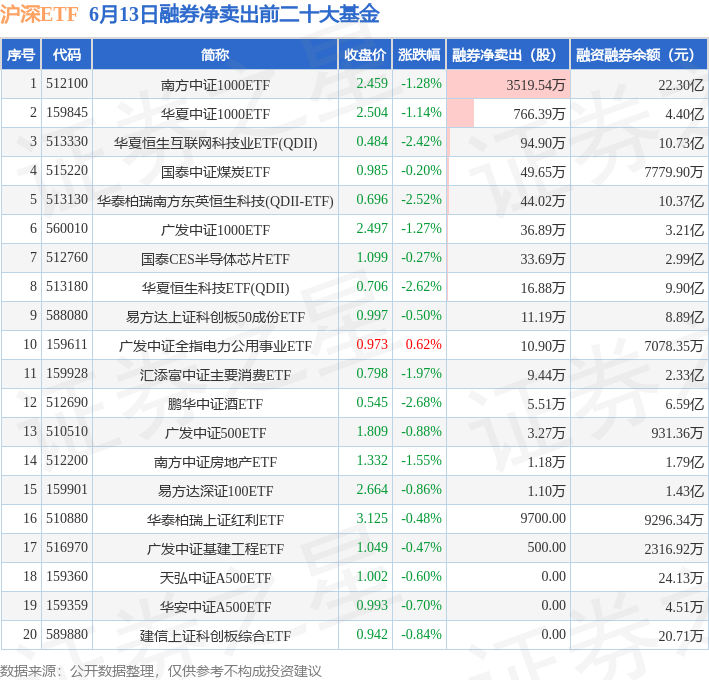Select fund code 516970
Viewport: 709px width, 680px height.
pyautogui.click(x=67, y=547)
